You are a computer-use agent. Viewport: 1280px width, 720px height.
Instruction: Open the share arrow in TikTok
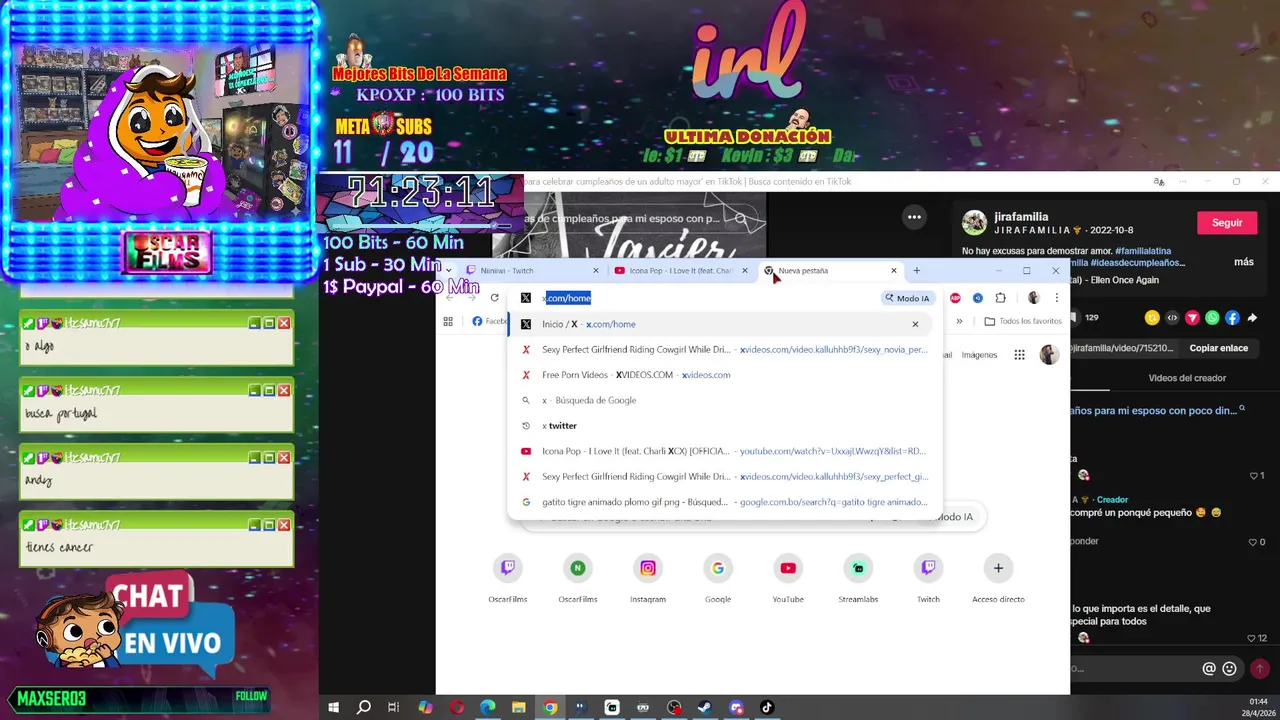1252,318
